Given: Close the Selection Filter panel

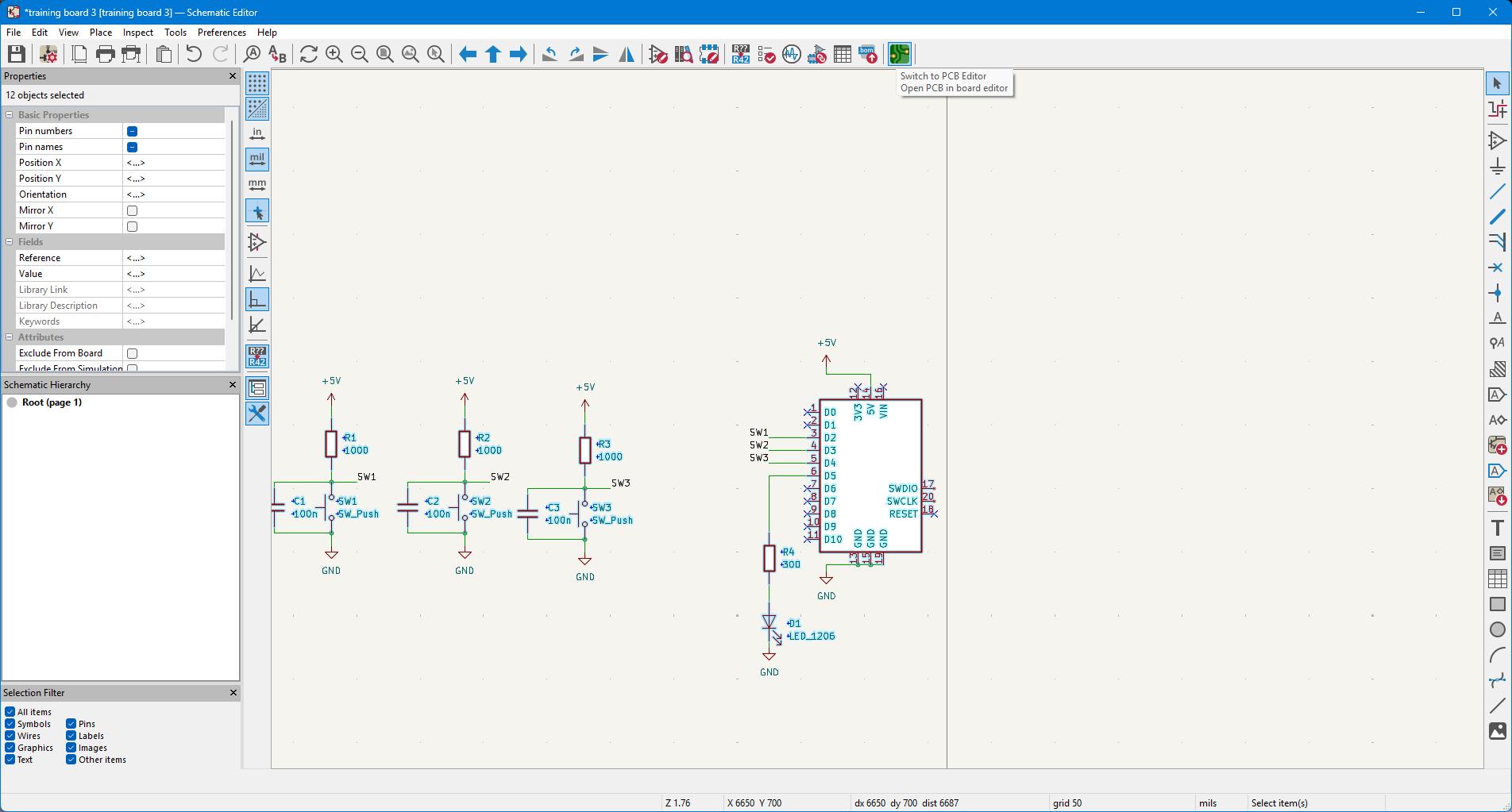Looking at the screenshot, I should 233,693.
